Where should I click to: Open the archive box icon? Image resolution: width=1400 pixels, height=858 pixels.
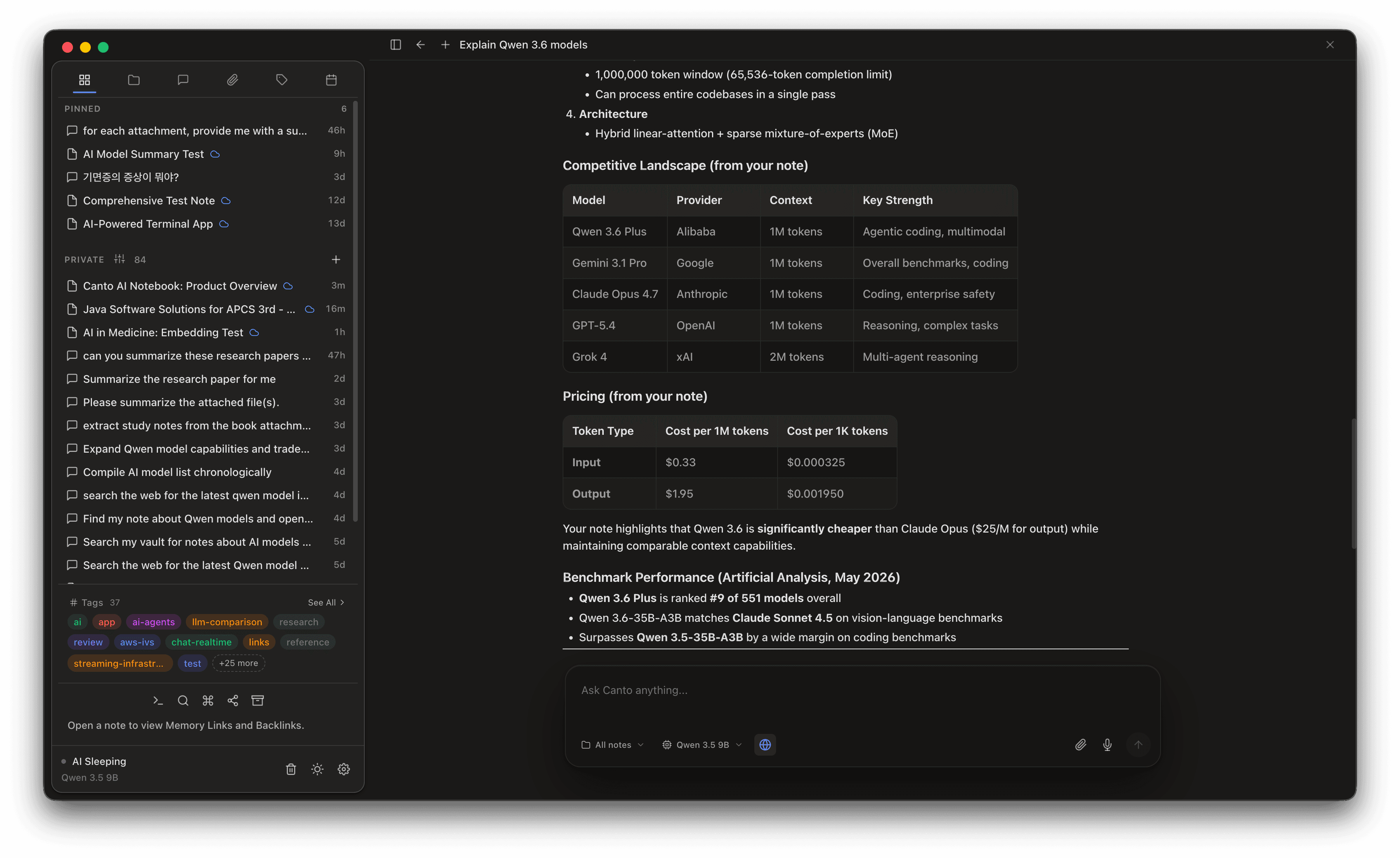258,701
